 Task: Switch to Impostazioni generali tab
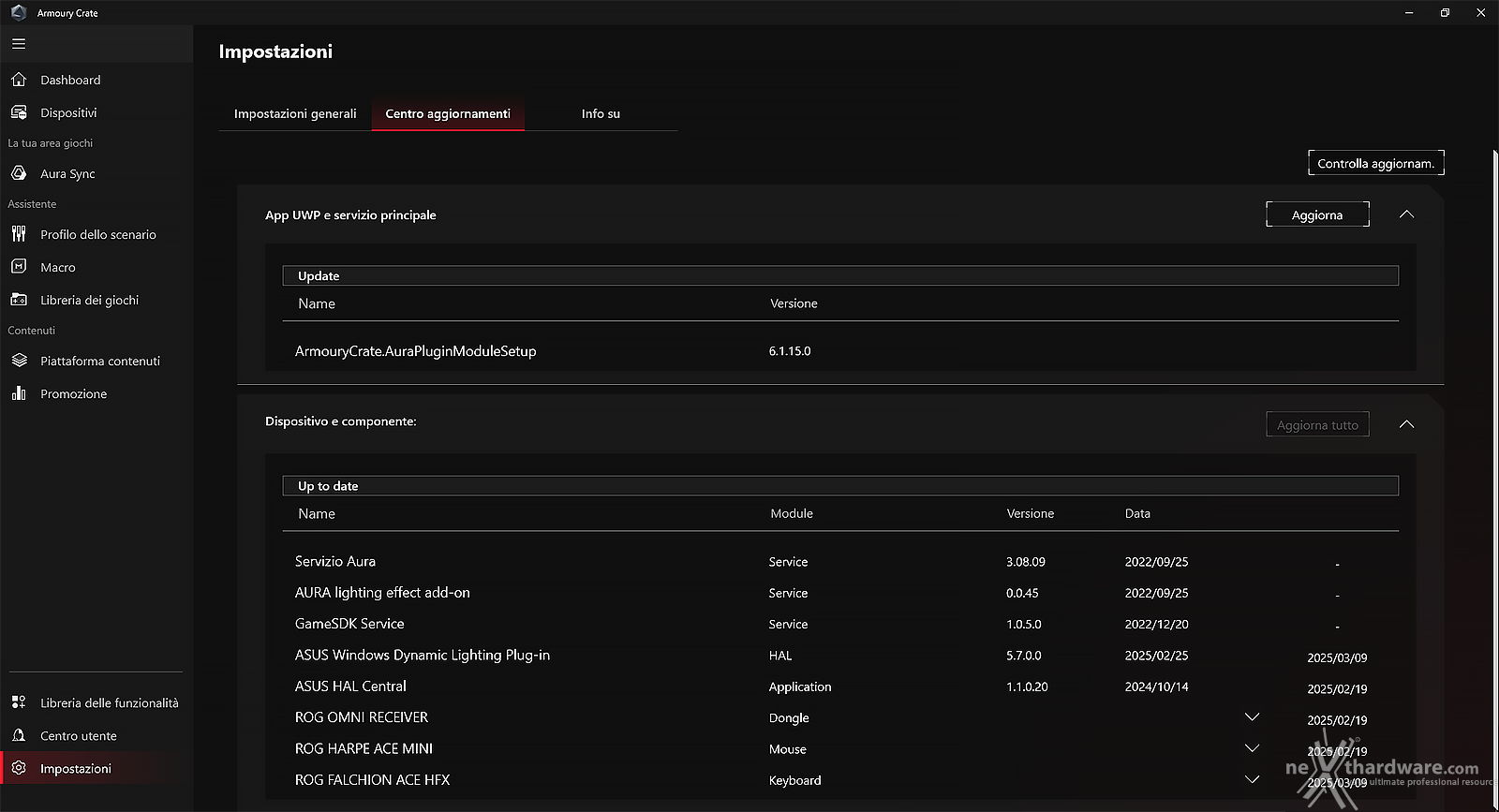point(295,113)
